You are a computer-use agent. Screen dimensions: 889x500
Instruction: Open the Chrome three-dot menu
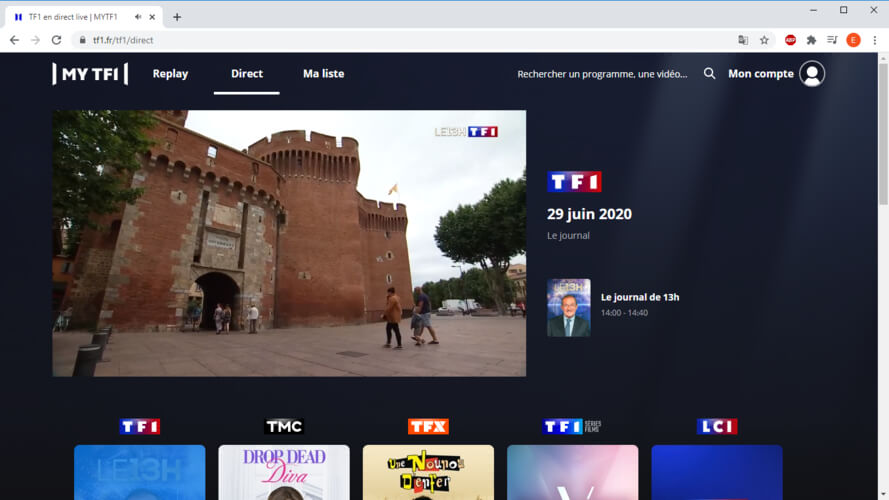[875, 40]
